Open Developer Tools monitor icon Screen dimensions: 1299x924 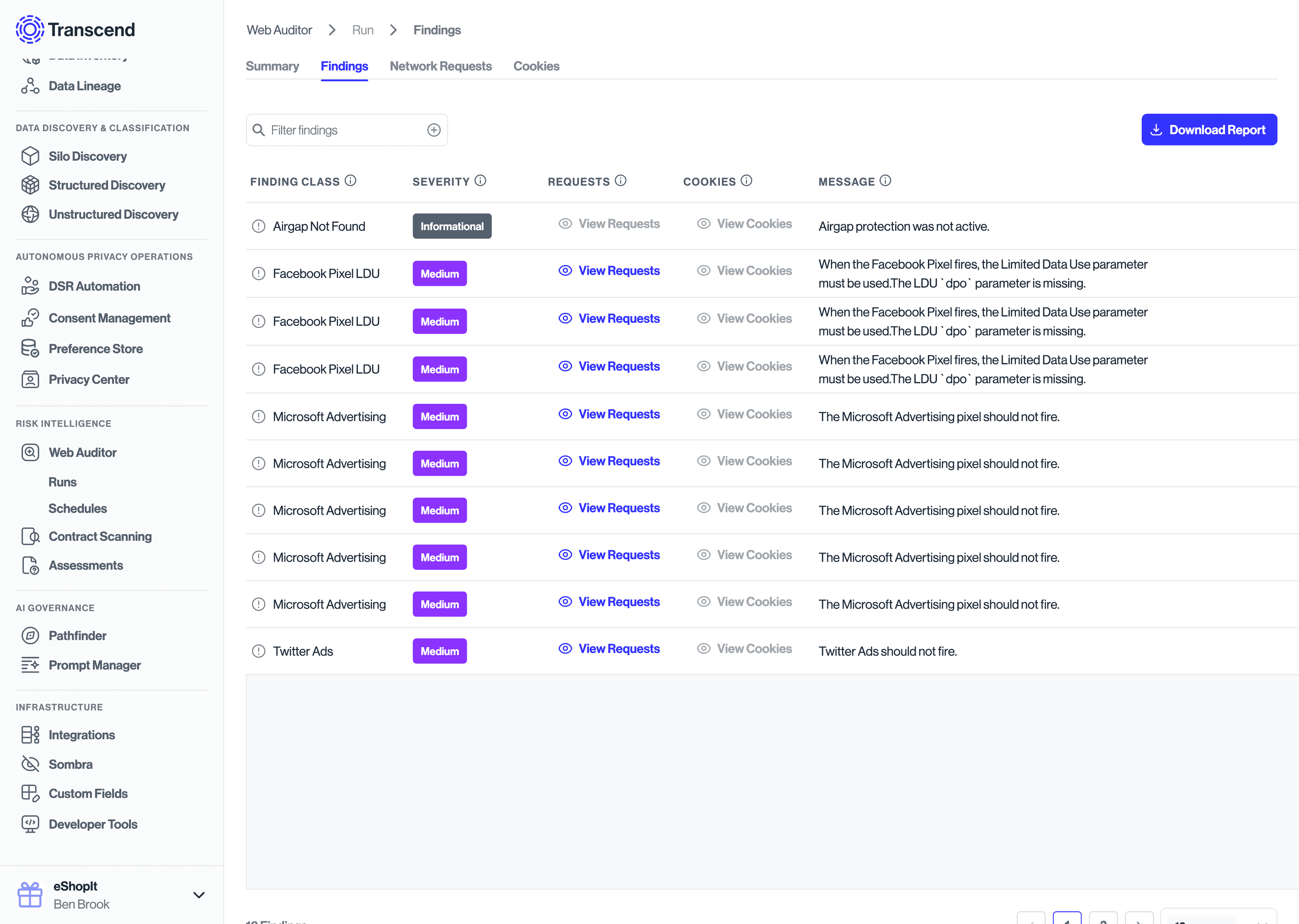tap(30, 824)
